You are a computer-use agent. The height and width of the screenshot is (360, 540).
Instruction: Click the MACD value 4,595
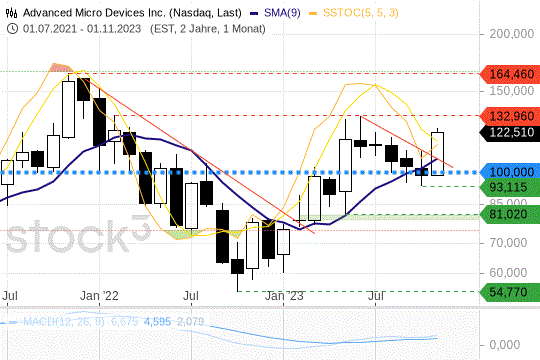click(x=157, y=322)
